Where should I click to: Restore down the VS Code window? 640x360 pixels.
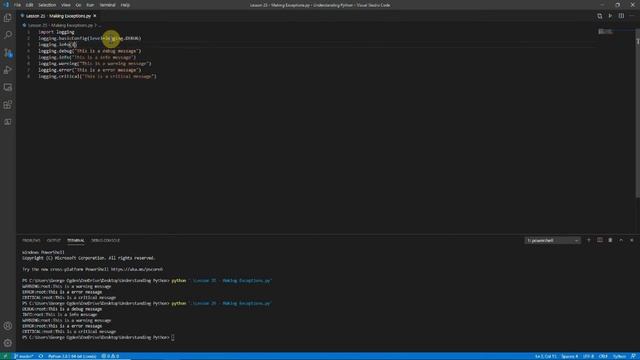618,5
